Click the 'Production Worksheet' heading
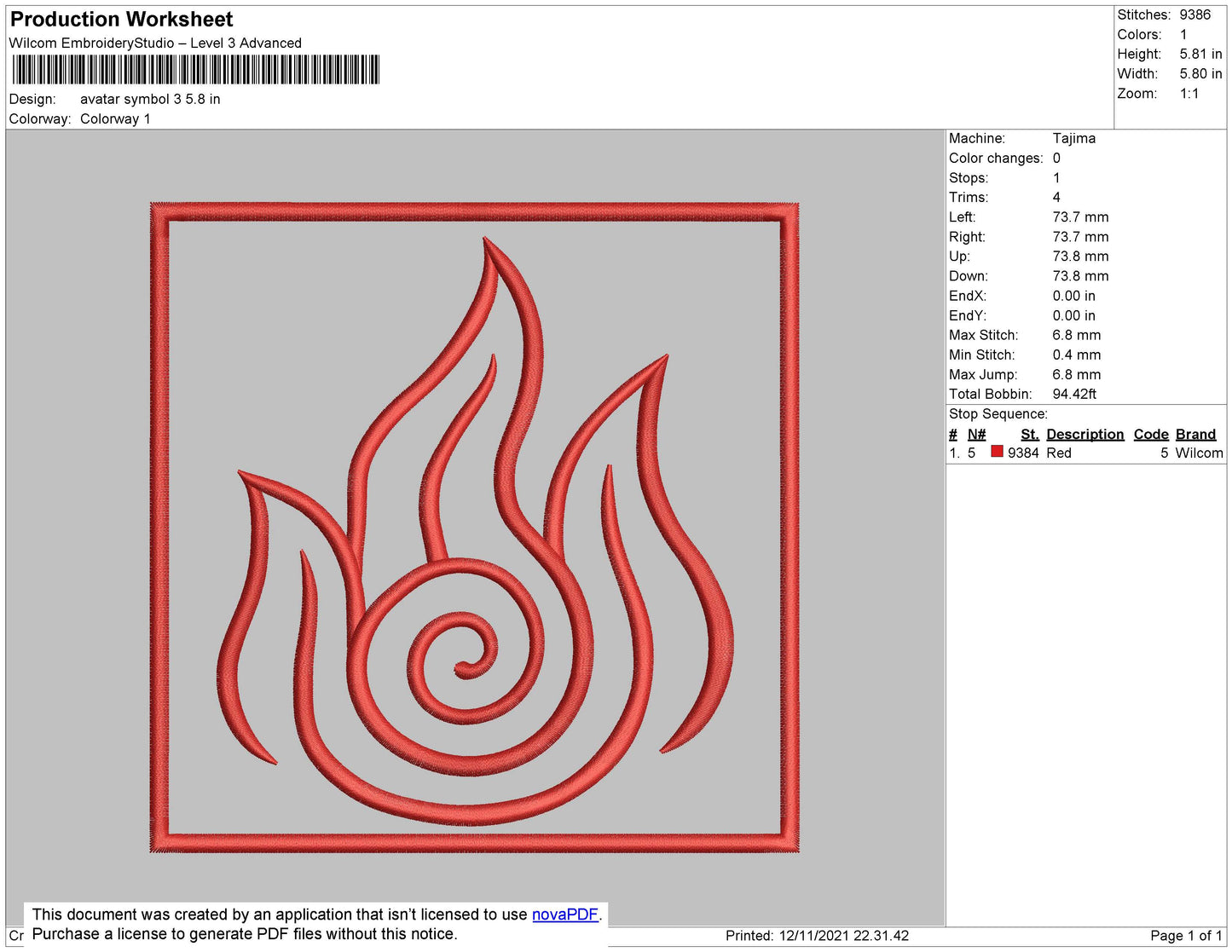The height and width of the screenshot is (952, 1232). [x=121, y=20]
